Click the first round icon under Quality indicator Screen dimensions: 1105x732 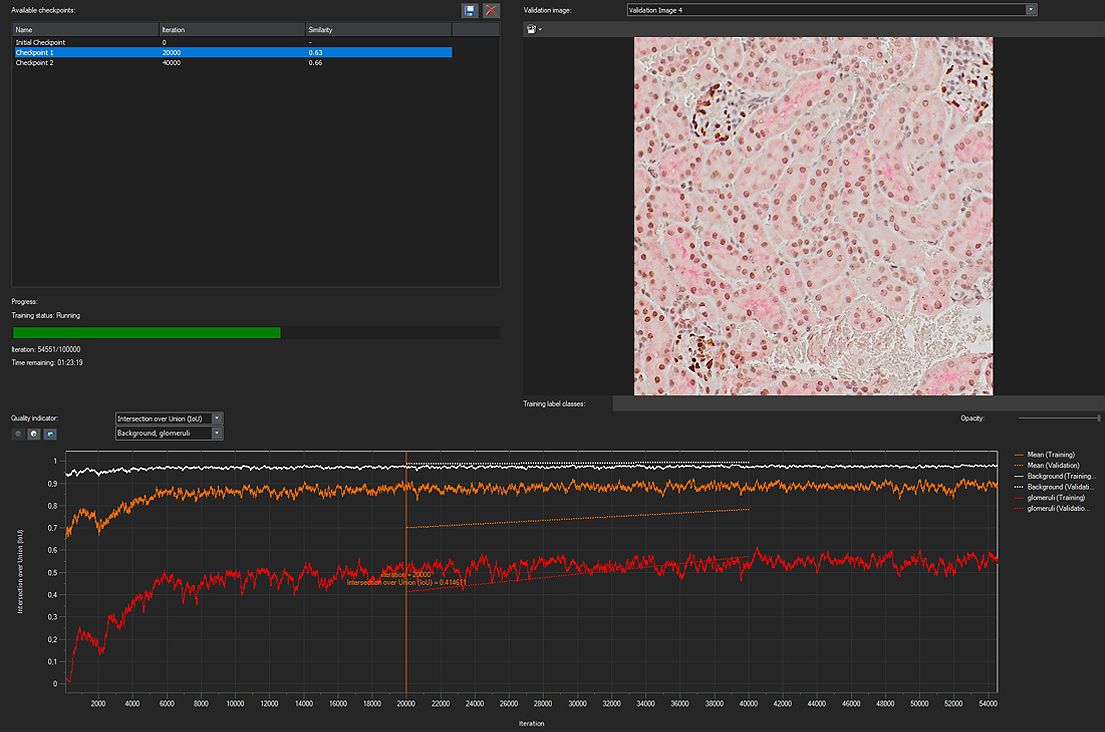pyautogui.click(x=18, y=434)
